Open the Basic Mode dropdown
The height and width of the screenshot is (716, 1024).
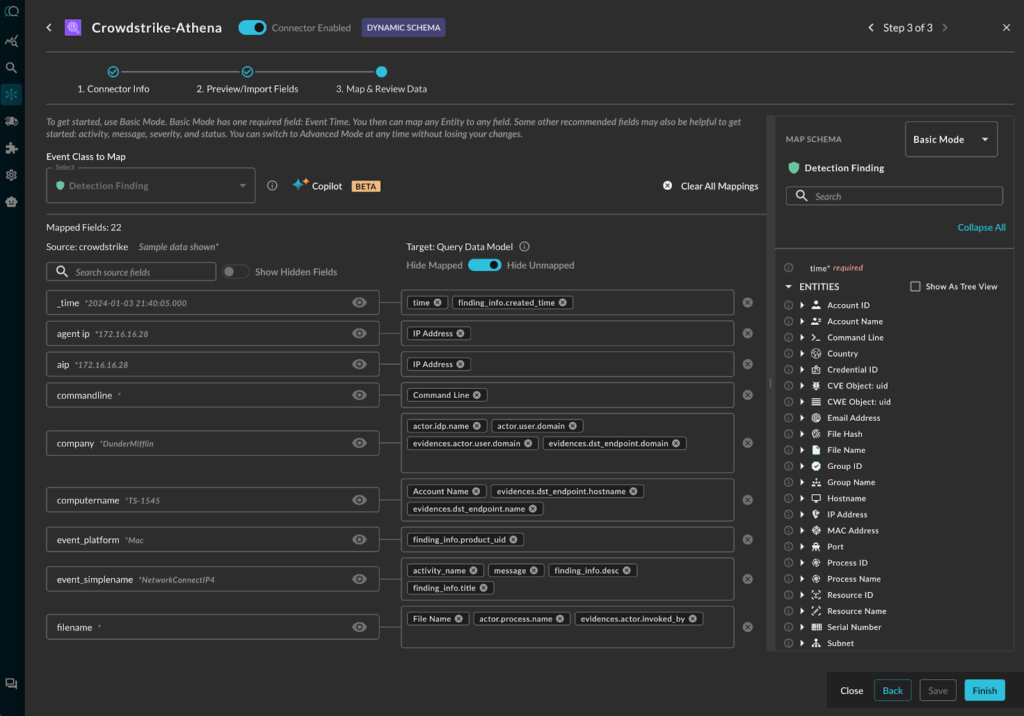951,140
